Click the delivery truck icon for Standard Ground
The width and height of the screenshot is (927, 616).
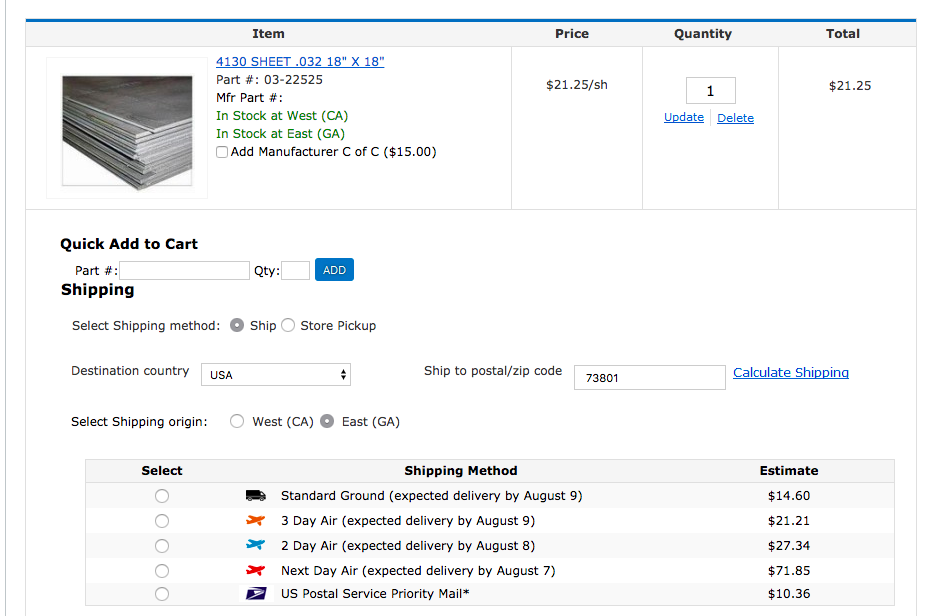255,496
